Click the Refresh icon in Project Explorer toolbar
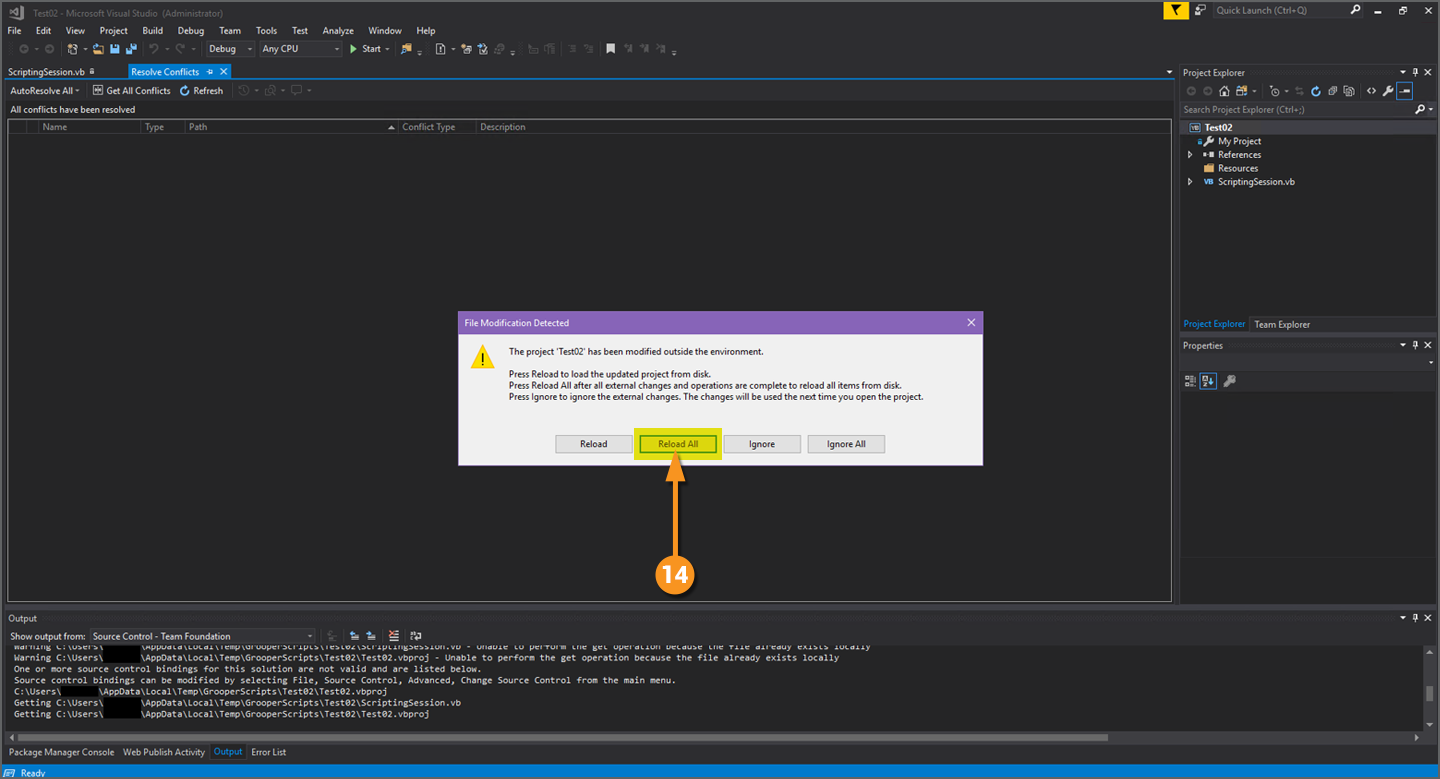1440x779 pixels. (x=1316, y=91)
